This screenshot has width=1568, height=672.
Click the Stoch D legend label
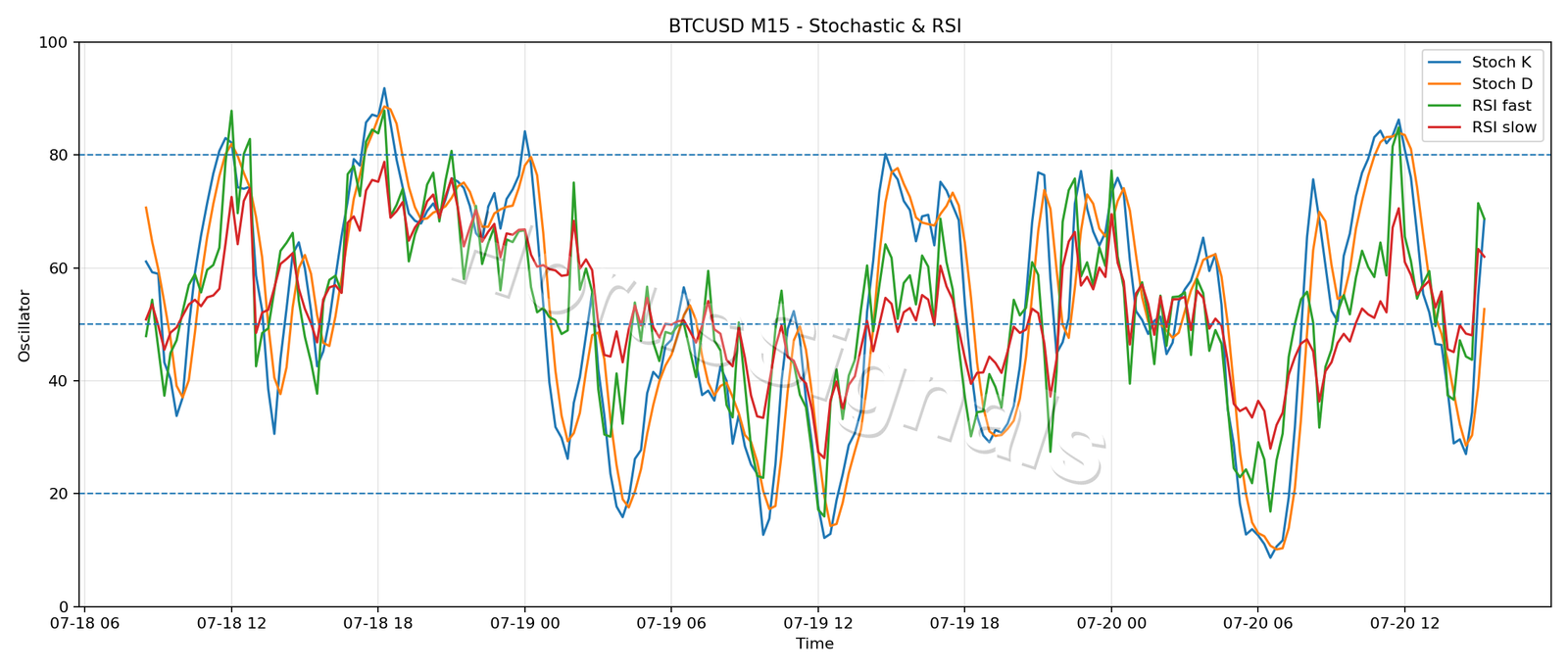pyautogui.click(x=1501, y=84)
